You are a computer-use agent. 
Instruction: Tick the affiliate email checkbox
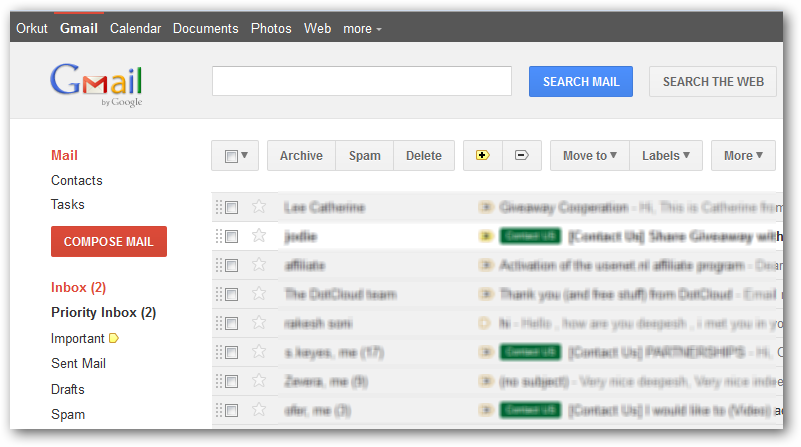point(232,266)
